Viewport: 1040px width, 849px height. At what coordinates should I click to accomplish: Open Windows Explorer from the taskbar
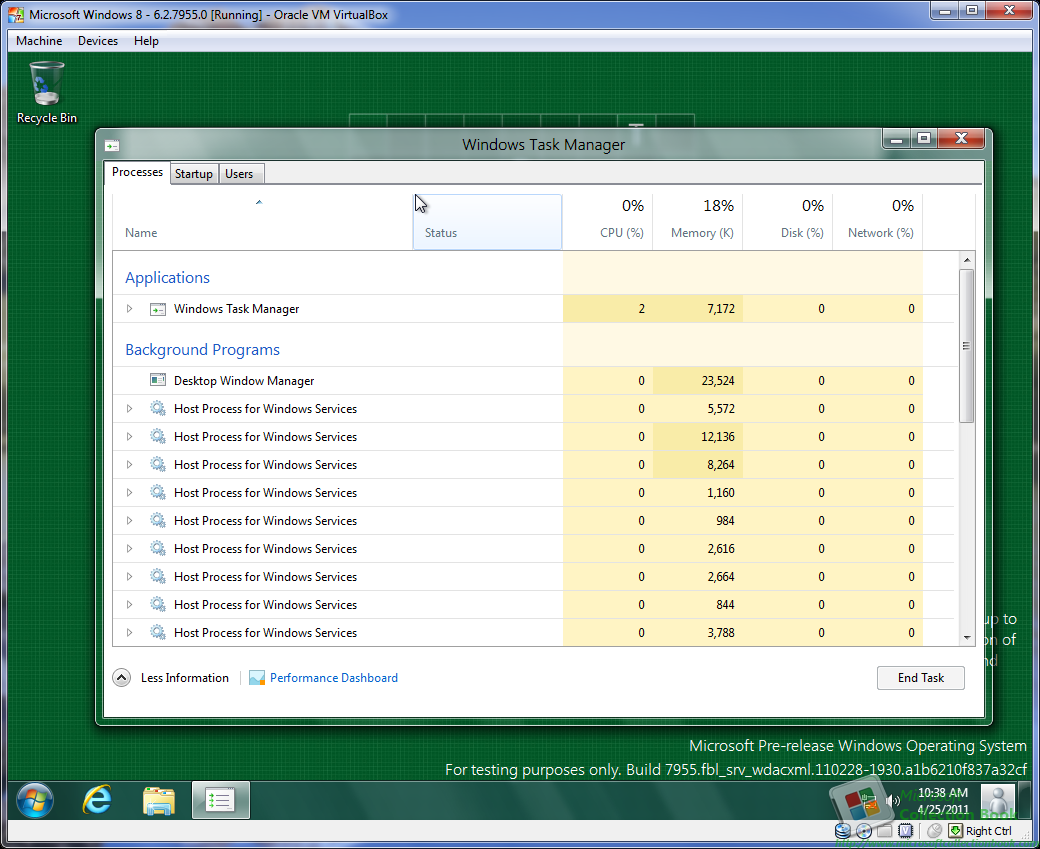[x=159, y=801]
